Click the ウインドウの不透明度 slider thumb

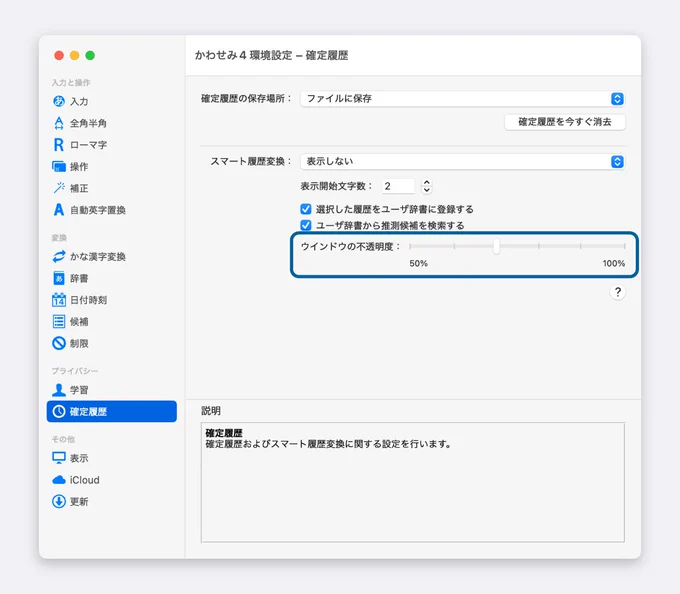click(x=496, y=247)
